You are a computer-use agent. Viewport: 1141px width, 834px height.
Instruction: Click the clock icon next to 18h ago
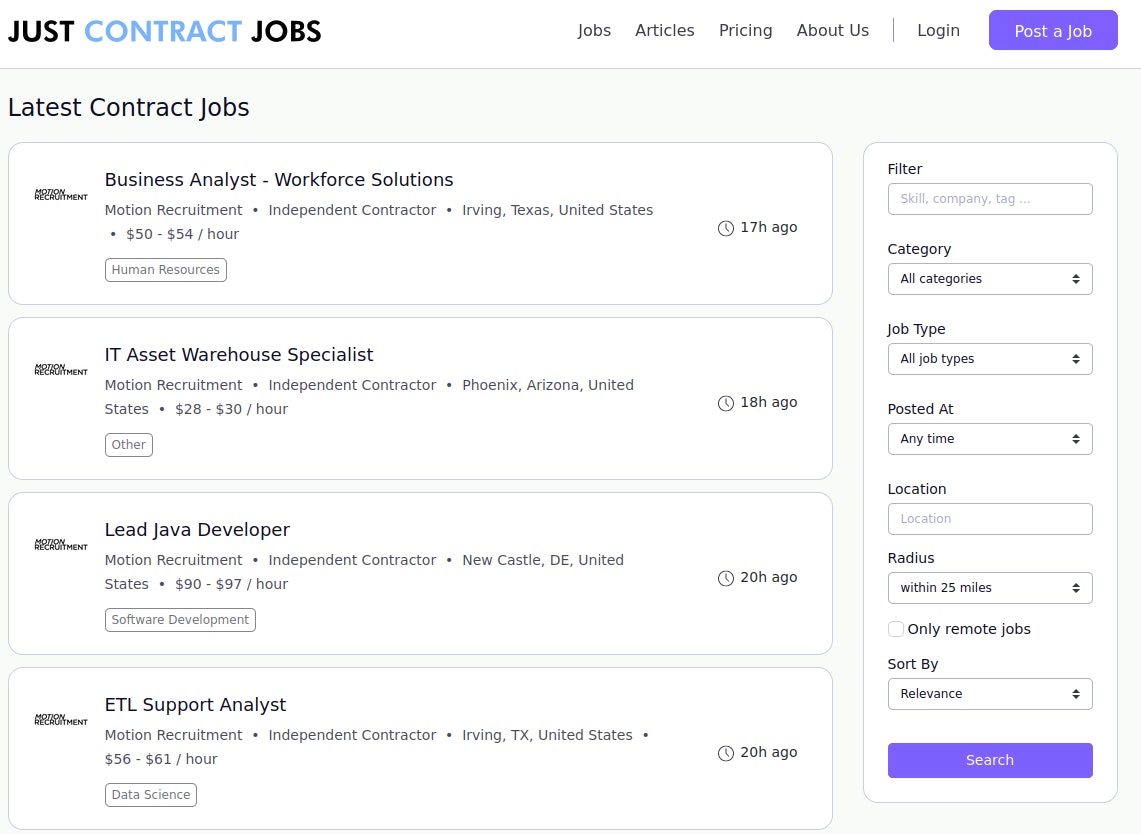click(x=726, y=403)
